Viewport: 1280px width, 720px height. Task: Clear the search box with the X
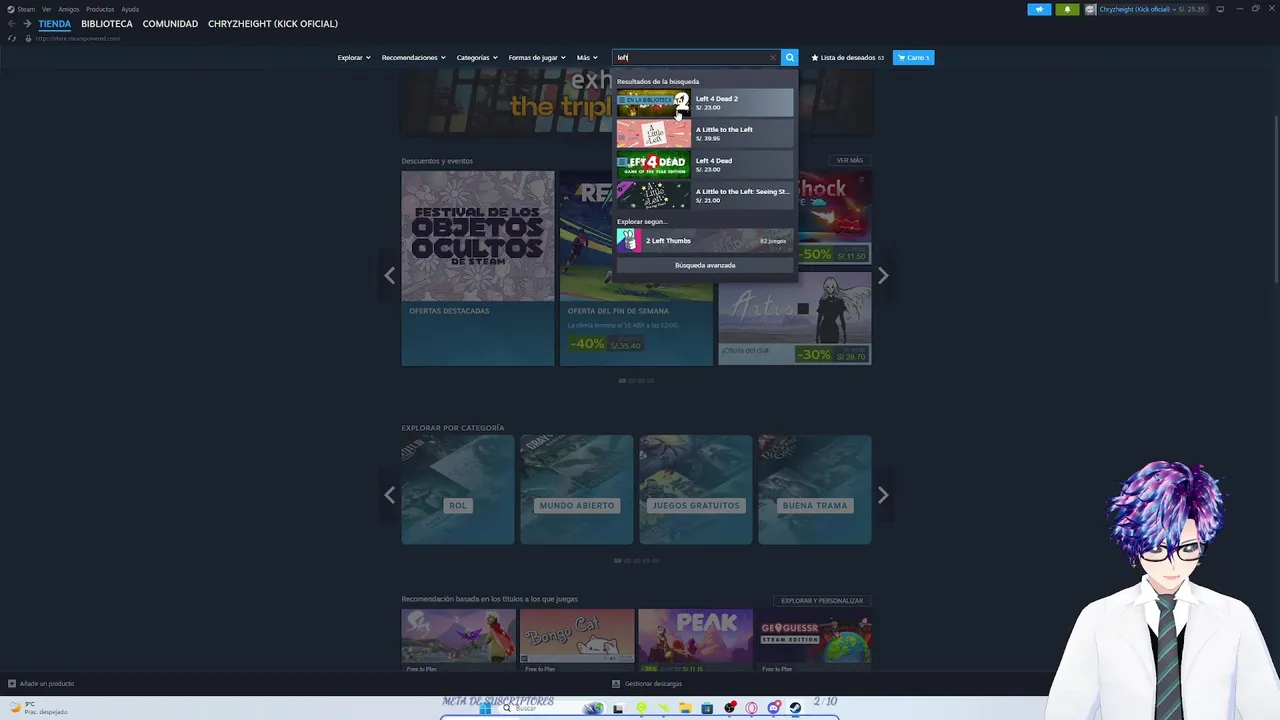coord(772,57)
